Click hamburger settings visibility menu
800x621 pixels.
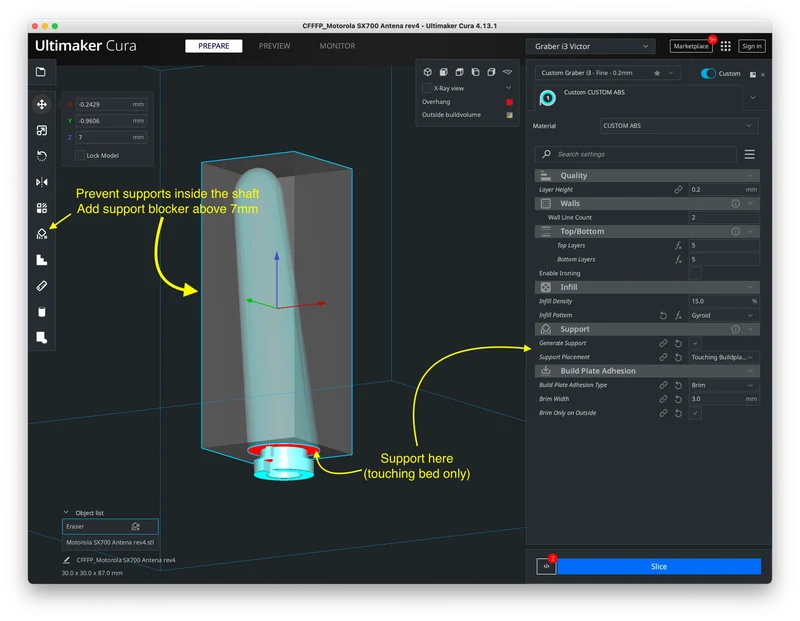[x=749, y=154]
